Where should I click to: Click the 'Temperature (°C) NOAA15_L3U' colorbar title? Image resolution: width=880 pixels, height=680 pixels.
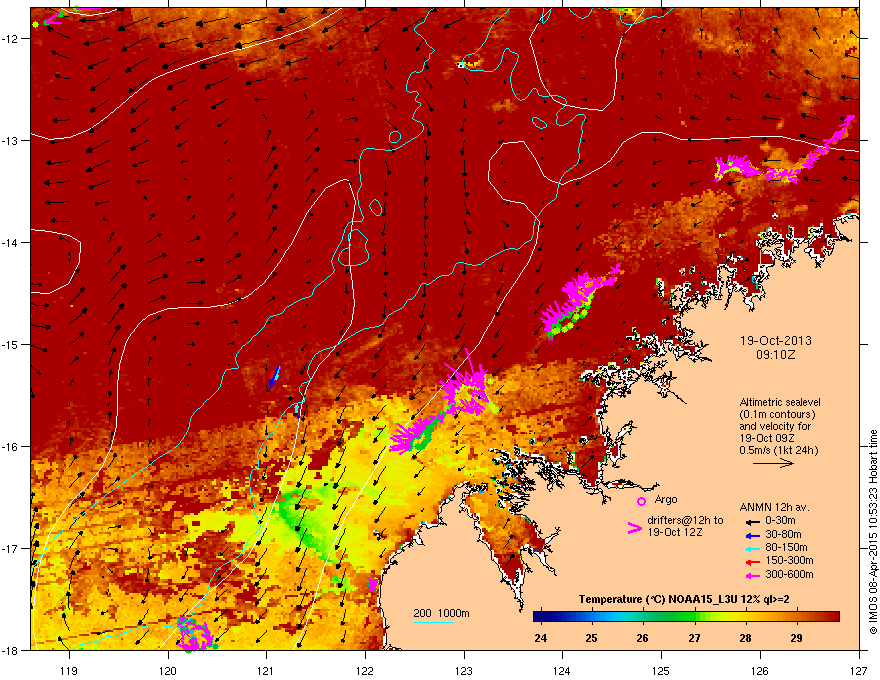click(658, 599)
